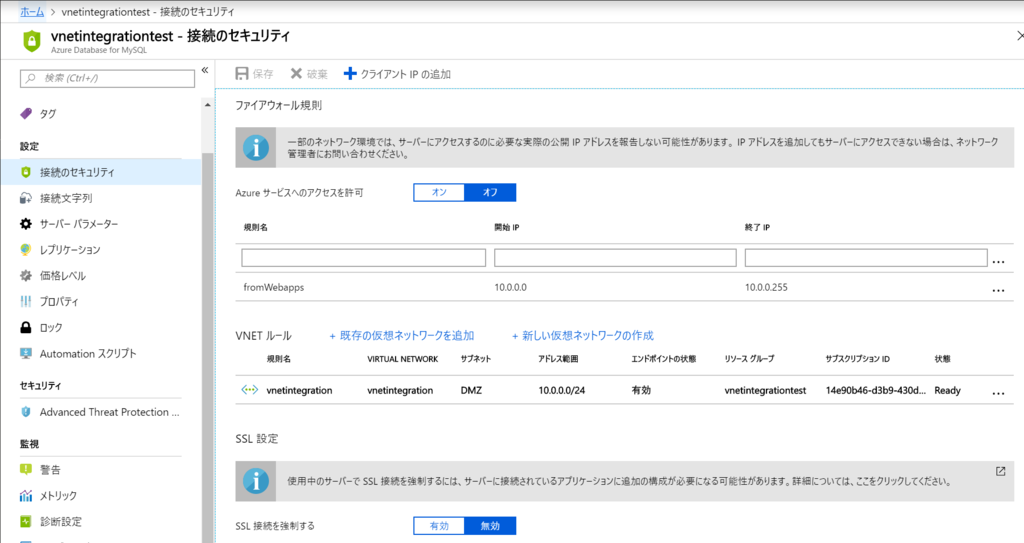Click the tag icon beside タグ

pos(26,114)
